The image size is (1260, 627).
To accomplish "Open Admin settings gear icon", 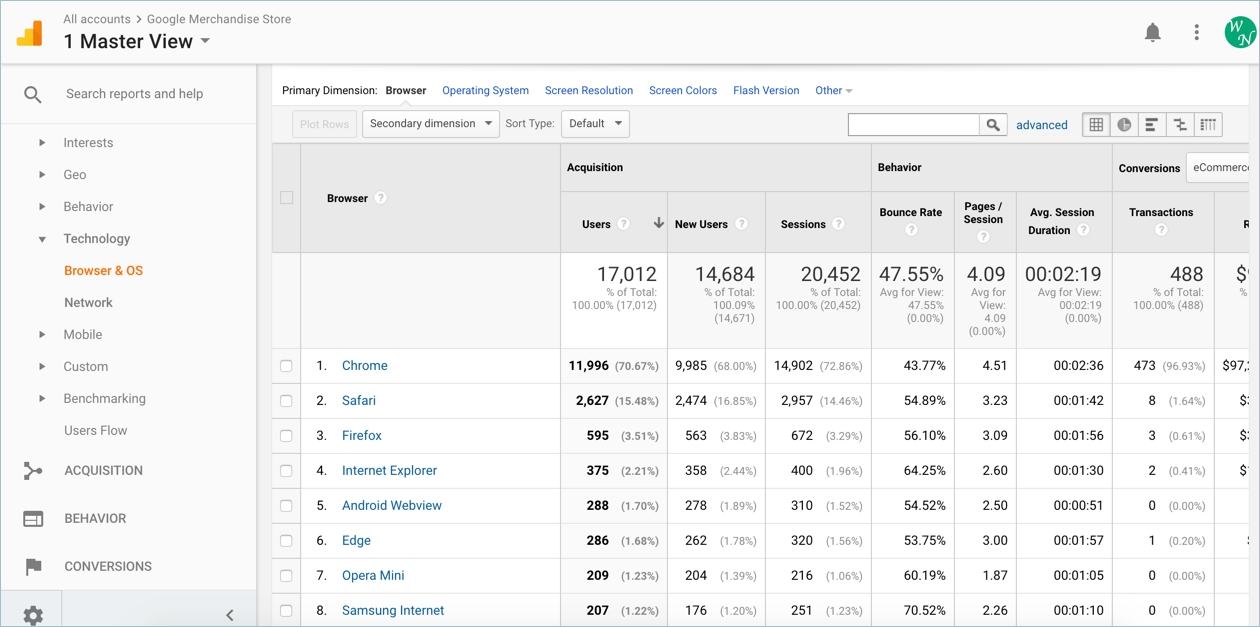I will click(33, 615).
